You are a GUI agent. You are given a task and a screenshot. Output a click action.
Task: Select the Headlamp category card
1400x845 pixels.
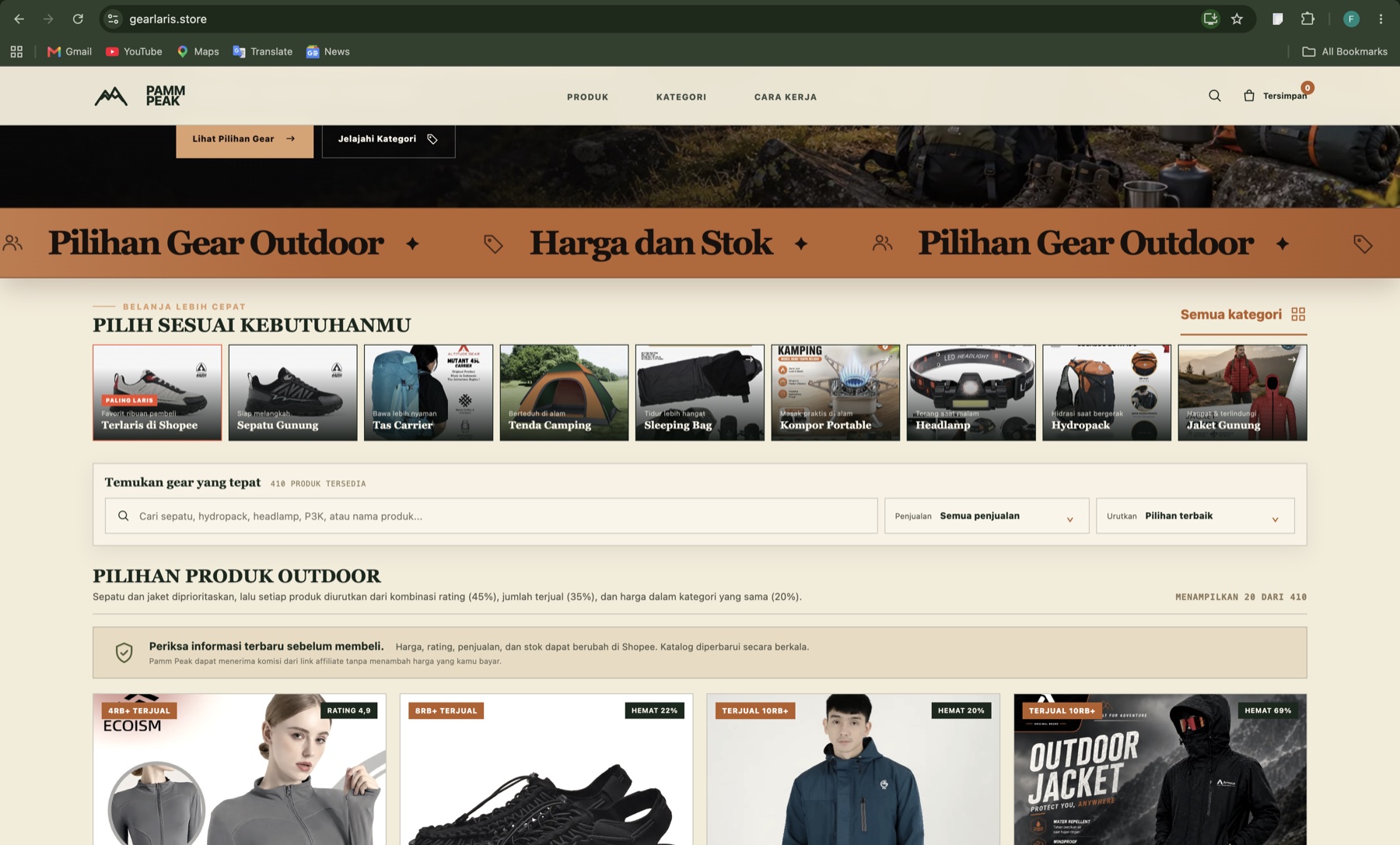[971, 393]
